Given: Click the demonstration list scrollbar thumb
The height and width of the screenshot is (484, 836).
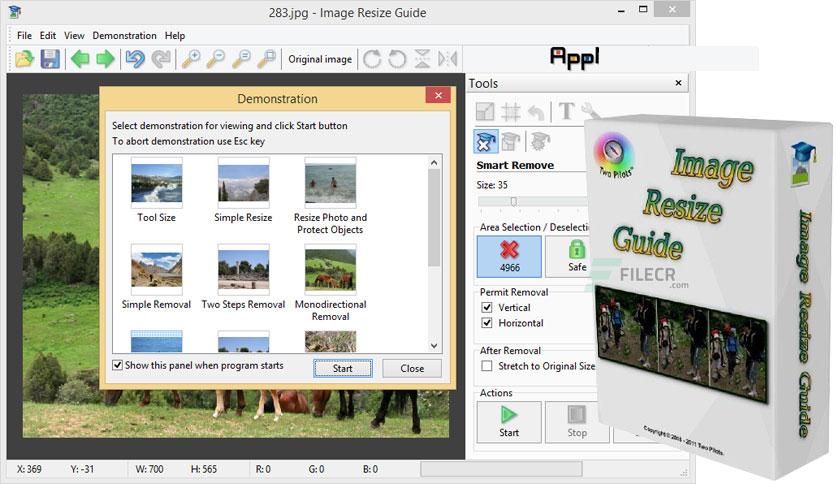Looking at the screenshot, I should pyautogui.click(x=434, y=217).
